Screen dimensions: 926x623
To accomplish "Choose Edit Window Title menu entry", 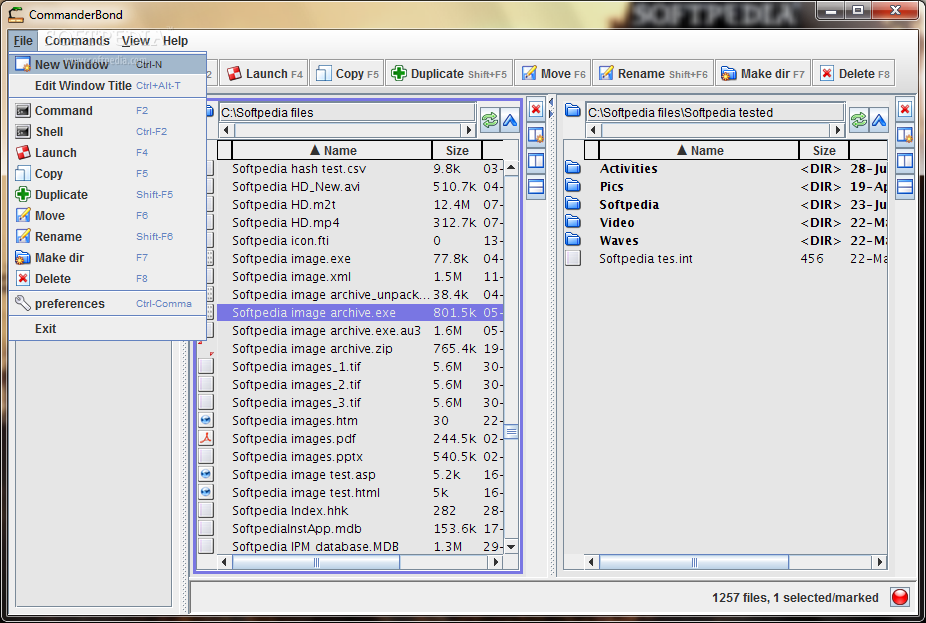I will coord(107,86).
